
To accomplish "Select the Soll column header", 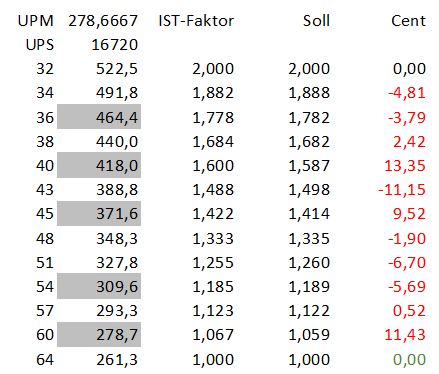I will (316, 21).
